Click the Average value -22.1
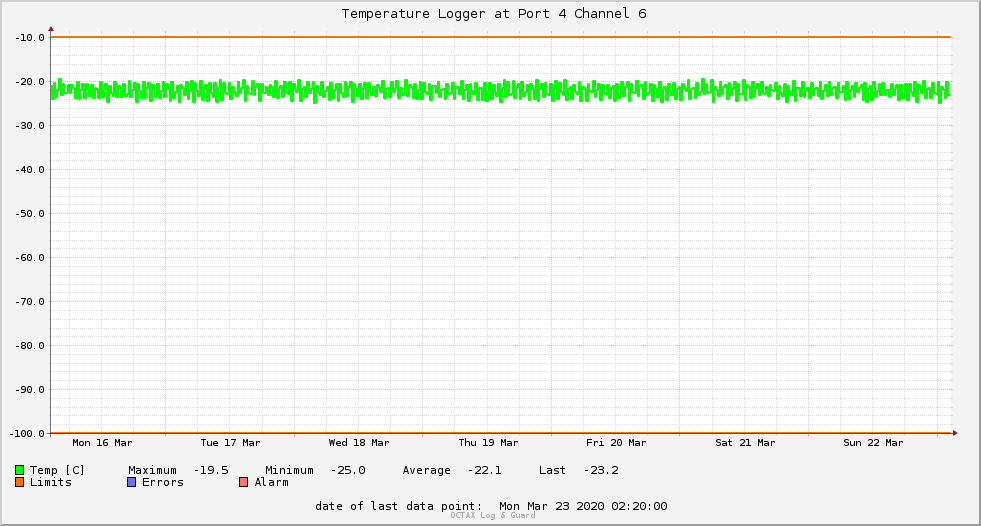Screen dimensions: 981x526 [484, 470]
